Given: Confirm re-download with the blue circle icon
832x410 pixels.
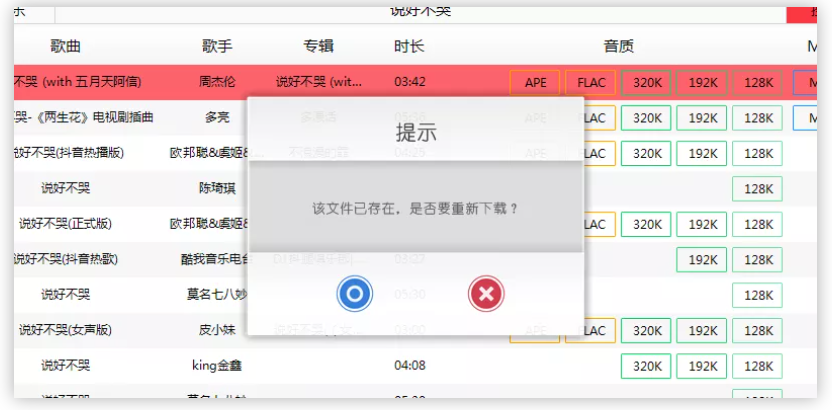Looking at the screenshot, I should point(355,293).
